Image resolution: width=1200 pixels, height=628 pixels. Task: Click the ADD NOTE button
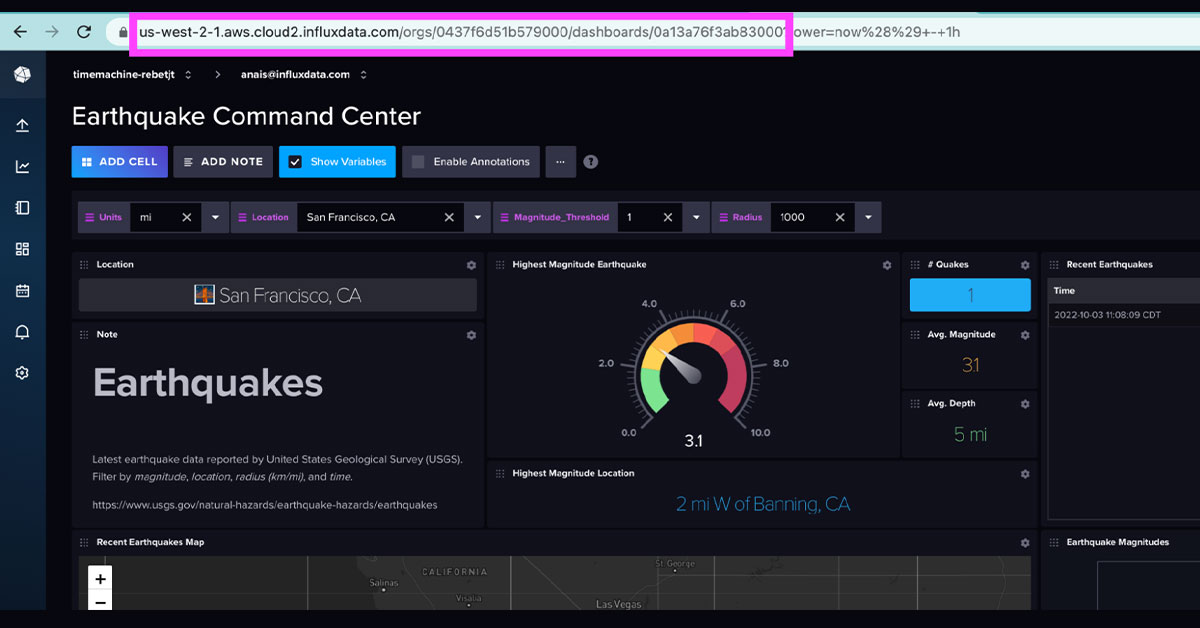tap(223, 162)
